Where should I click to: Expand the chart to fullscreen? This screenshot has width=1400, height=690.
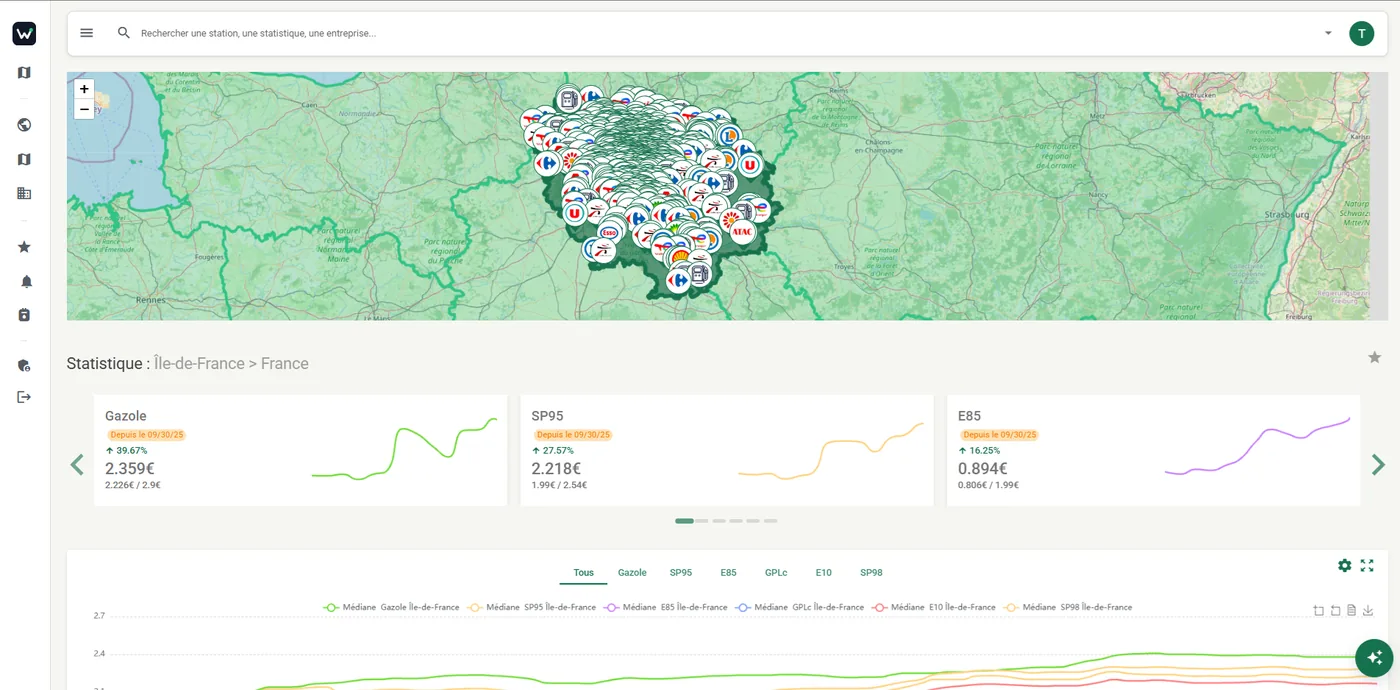coord(1367,565)
